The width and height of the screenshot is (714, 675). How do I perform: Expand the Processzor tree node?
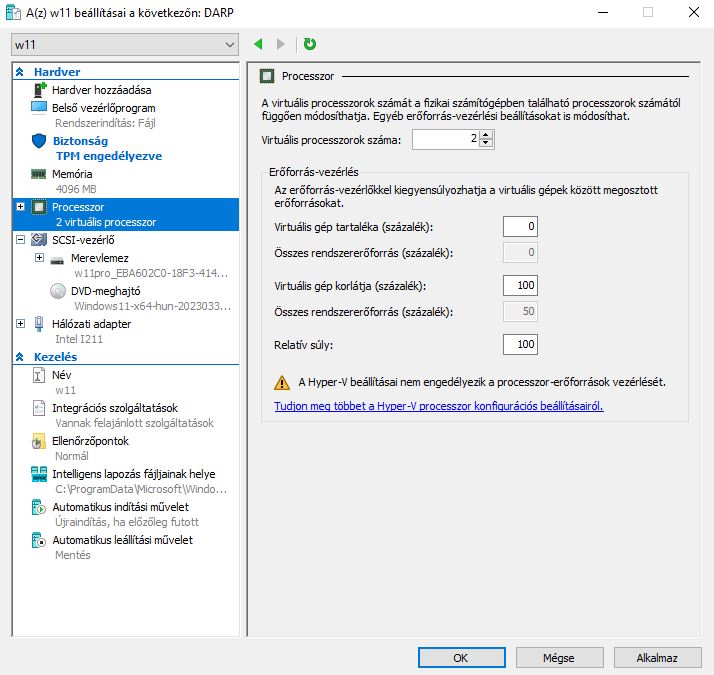tap(21, 207)
